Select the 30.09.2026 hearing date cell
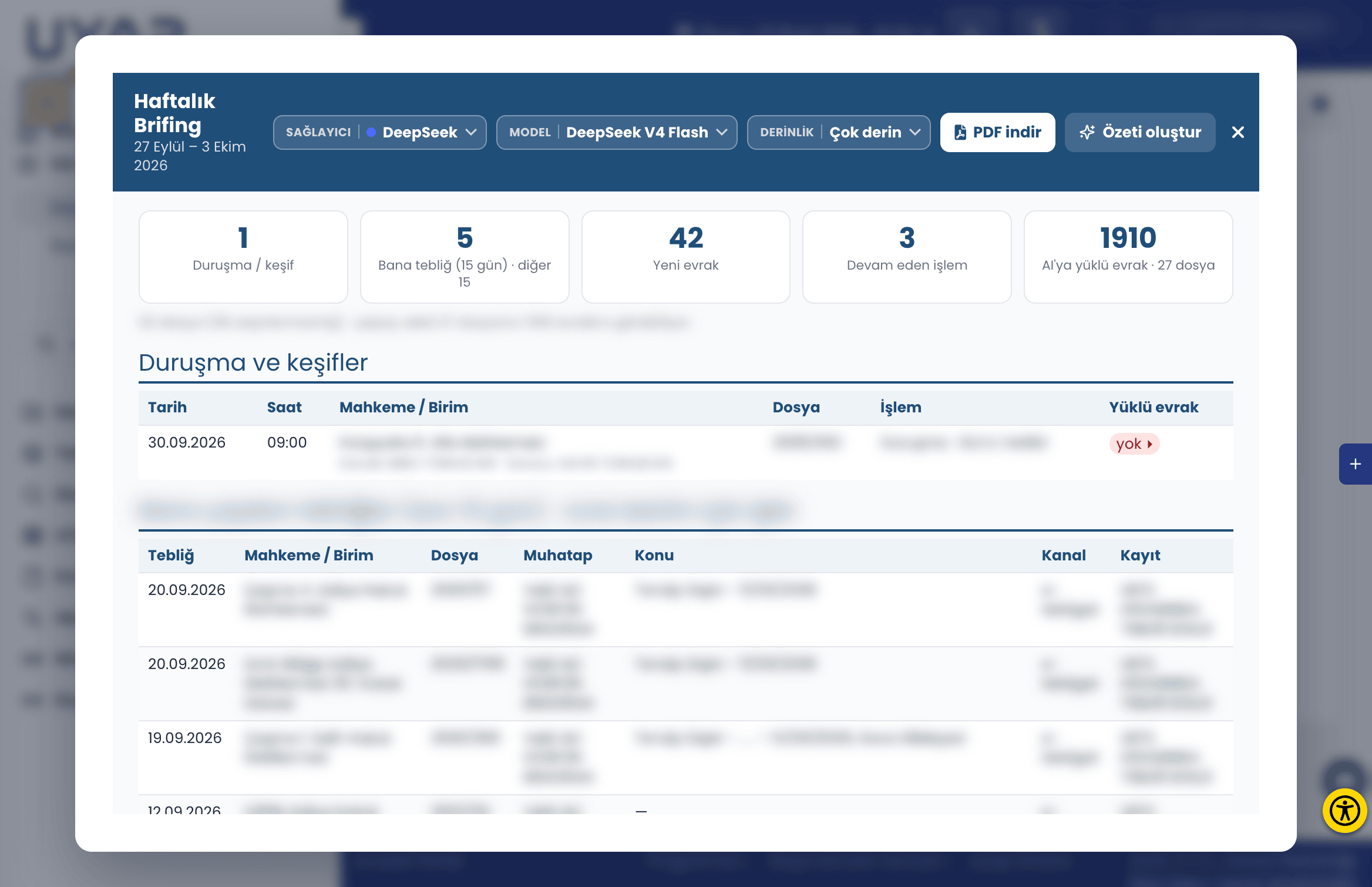This screenshot has height=887, width=1372. point(187,442)
